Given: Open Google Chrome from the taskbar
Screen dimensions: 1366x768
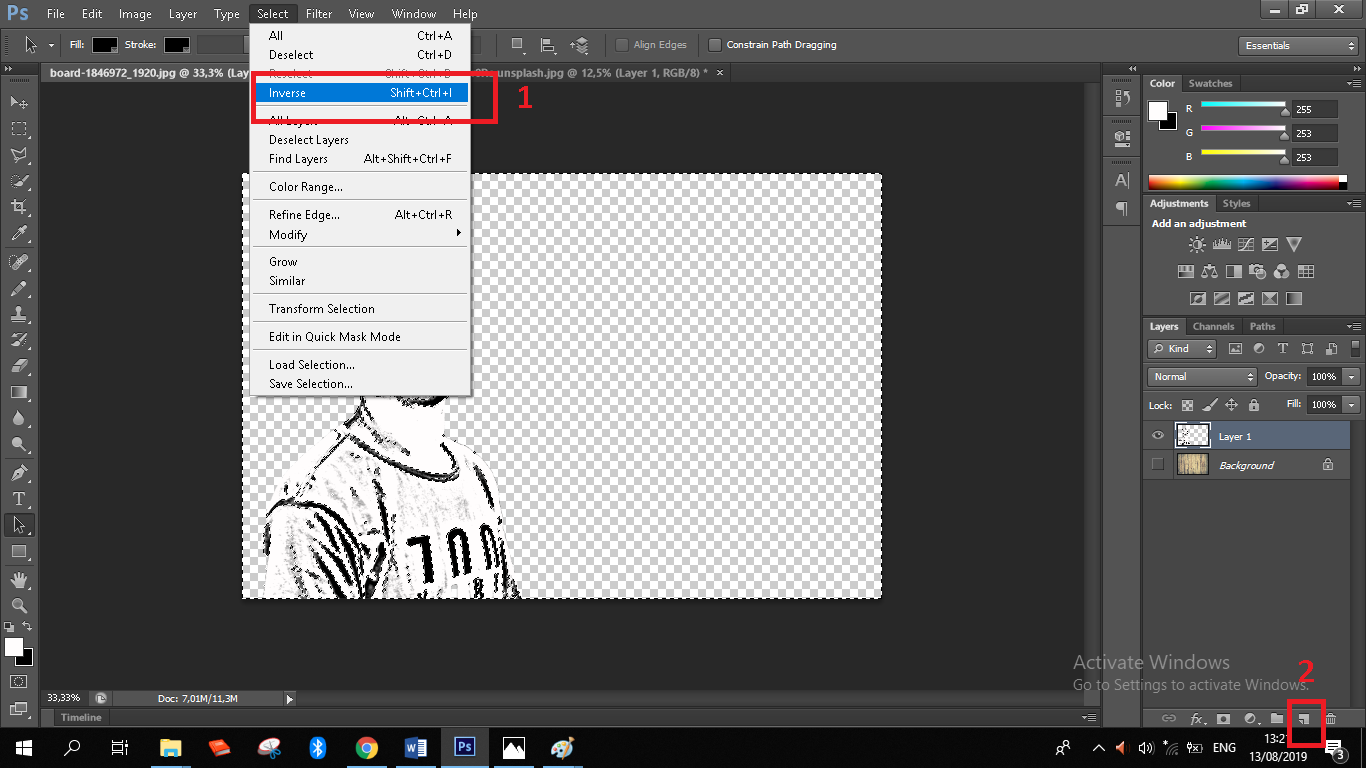Looking at the screenshot, I should coord(367,747).
